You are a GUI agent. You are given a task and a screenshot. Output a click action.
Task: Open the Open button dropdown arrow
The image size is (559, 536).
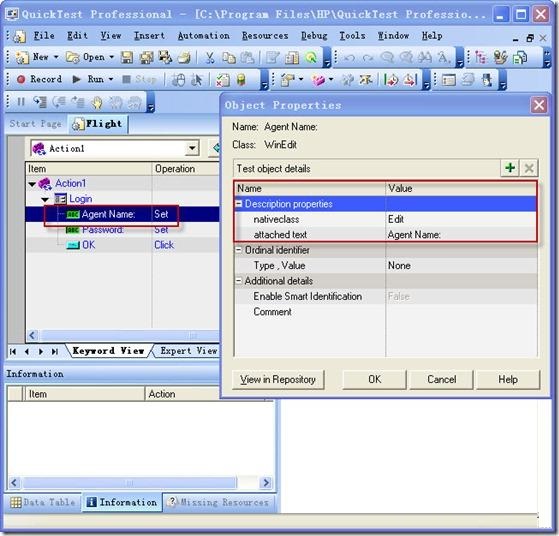point(112,57)
